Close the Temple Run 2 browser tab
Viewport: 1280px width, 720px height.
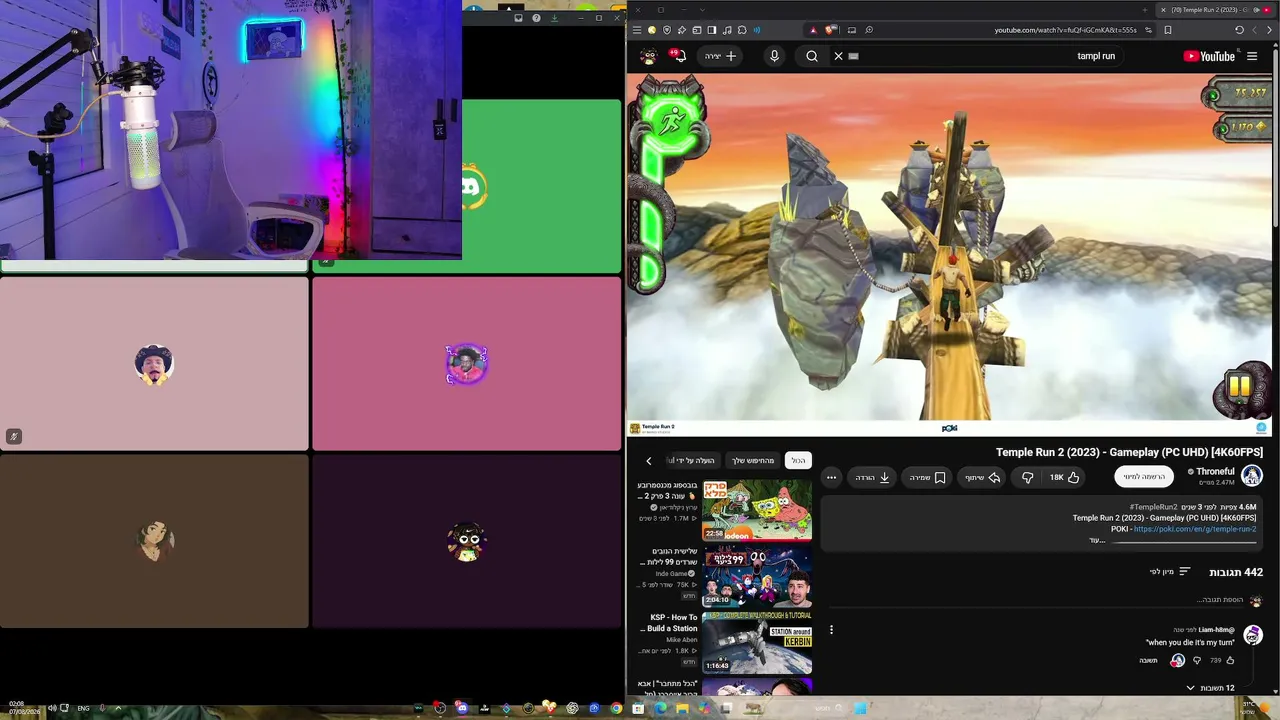(1163, 10)
